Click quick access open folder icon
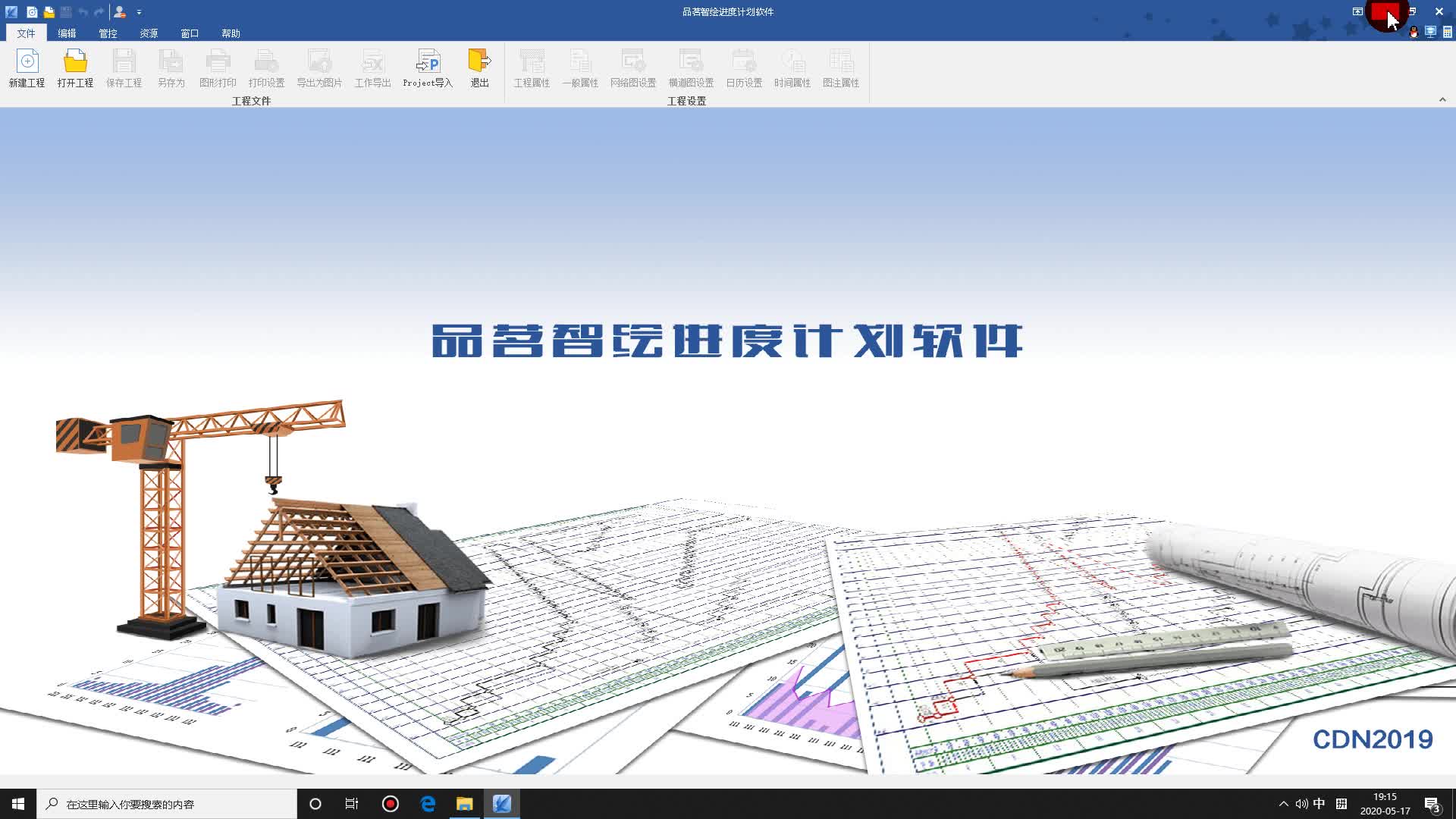The width and height of the screenshot is (1456, 819). click(x=49, y=12)
